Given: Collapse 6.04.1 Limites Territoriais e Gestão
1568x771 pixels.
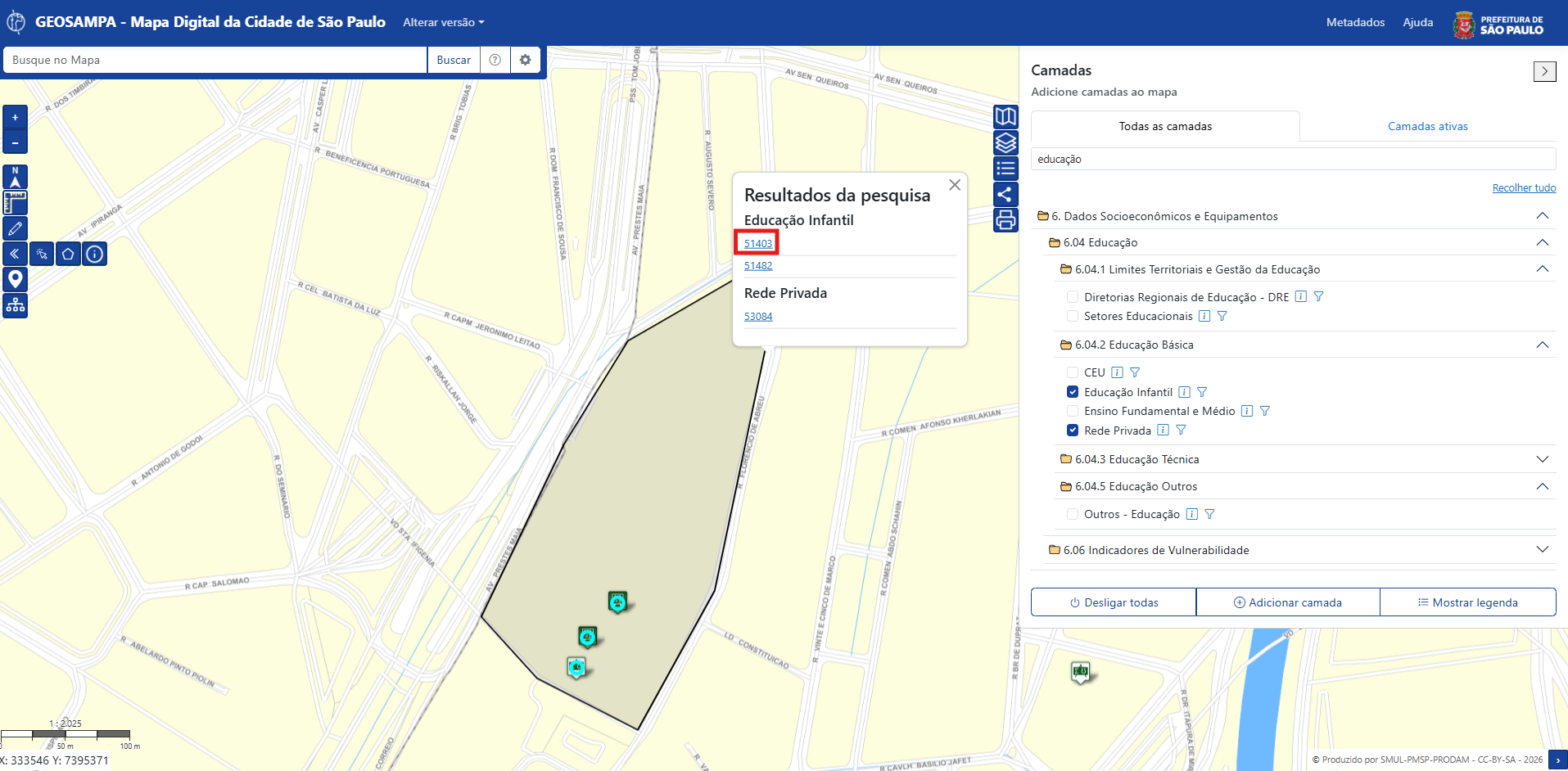Looking at the screenshot, I should (x=1543, y=269).
